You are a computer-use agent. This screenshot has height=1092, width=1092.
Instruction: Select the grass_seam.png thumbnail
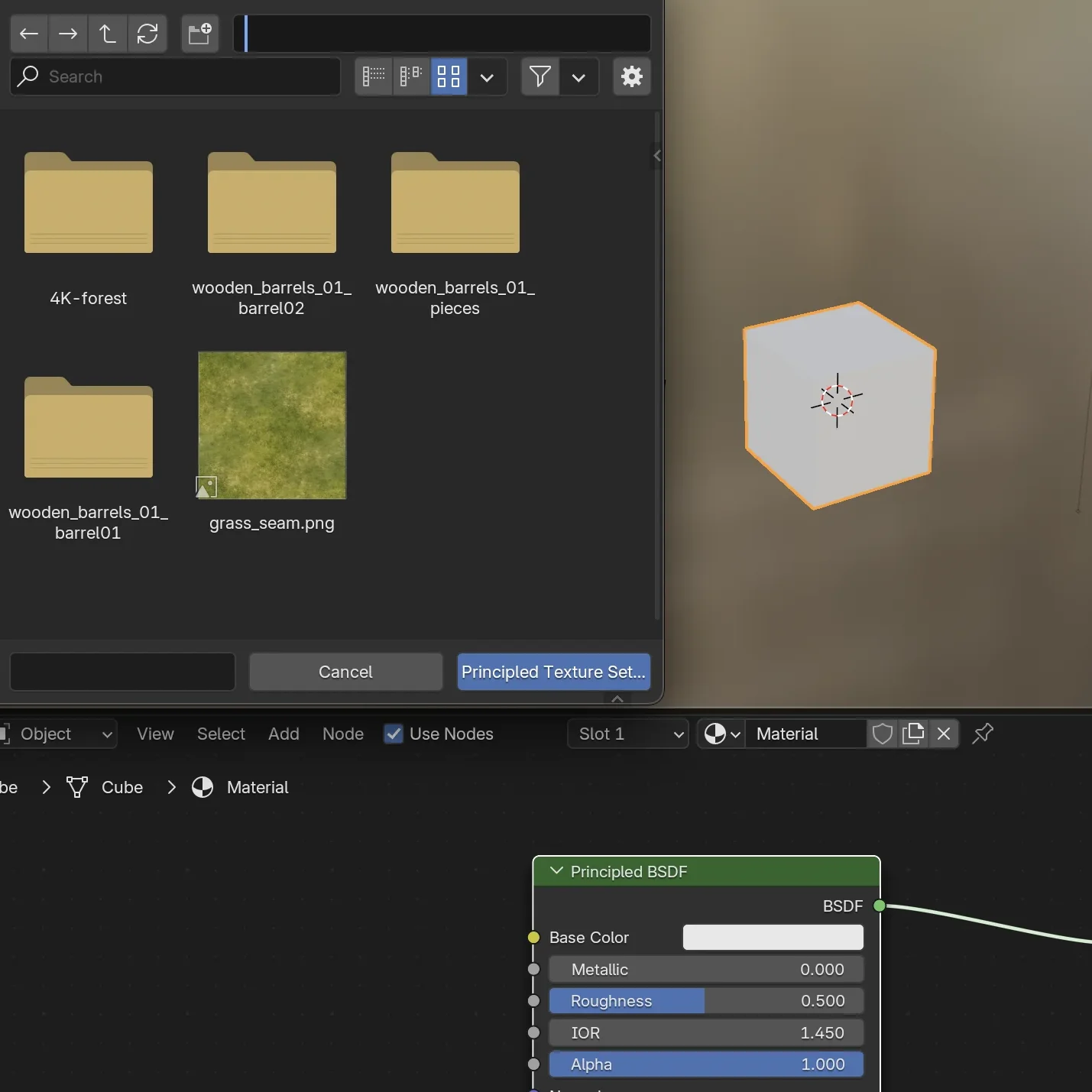coord(272,426)
